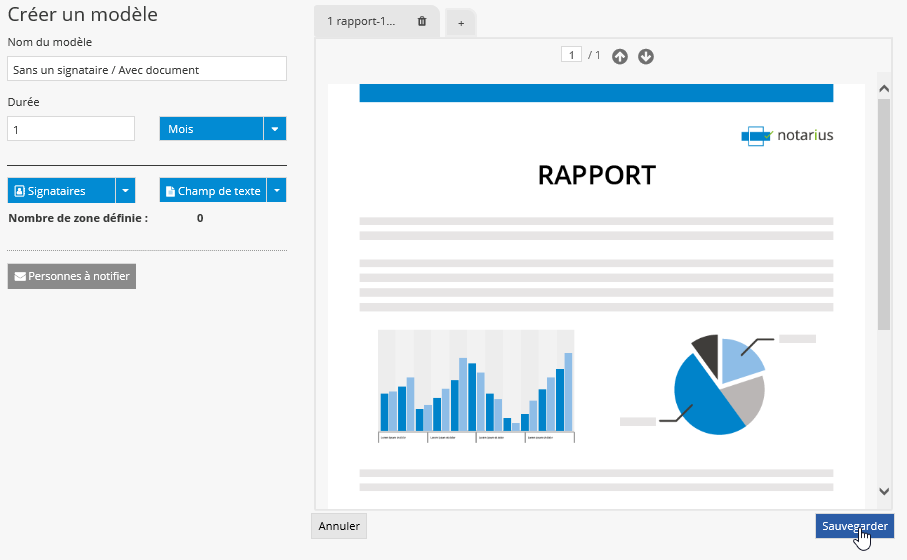Go to the previous page with the up arrow
Image resolution: width=907 pixels, height=560 pixels.
point(620,56)
